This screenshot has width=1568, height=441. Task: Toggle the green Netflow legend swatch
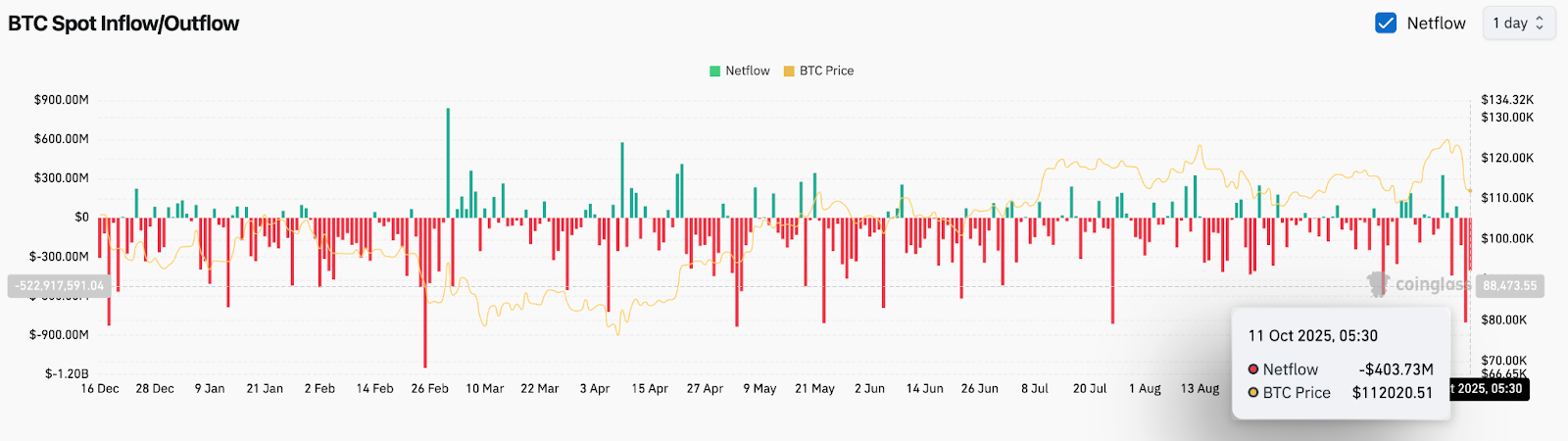[x=714, y=71]
